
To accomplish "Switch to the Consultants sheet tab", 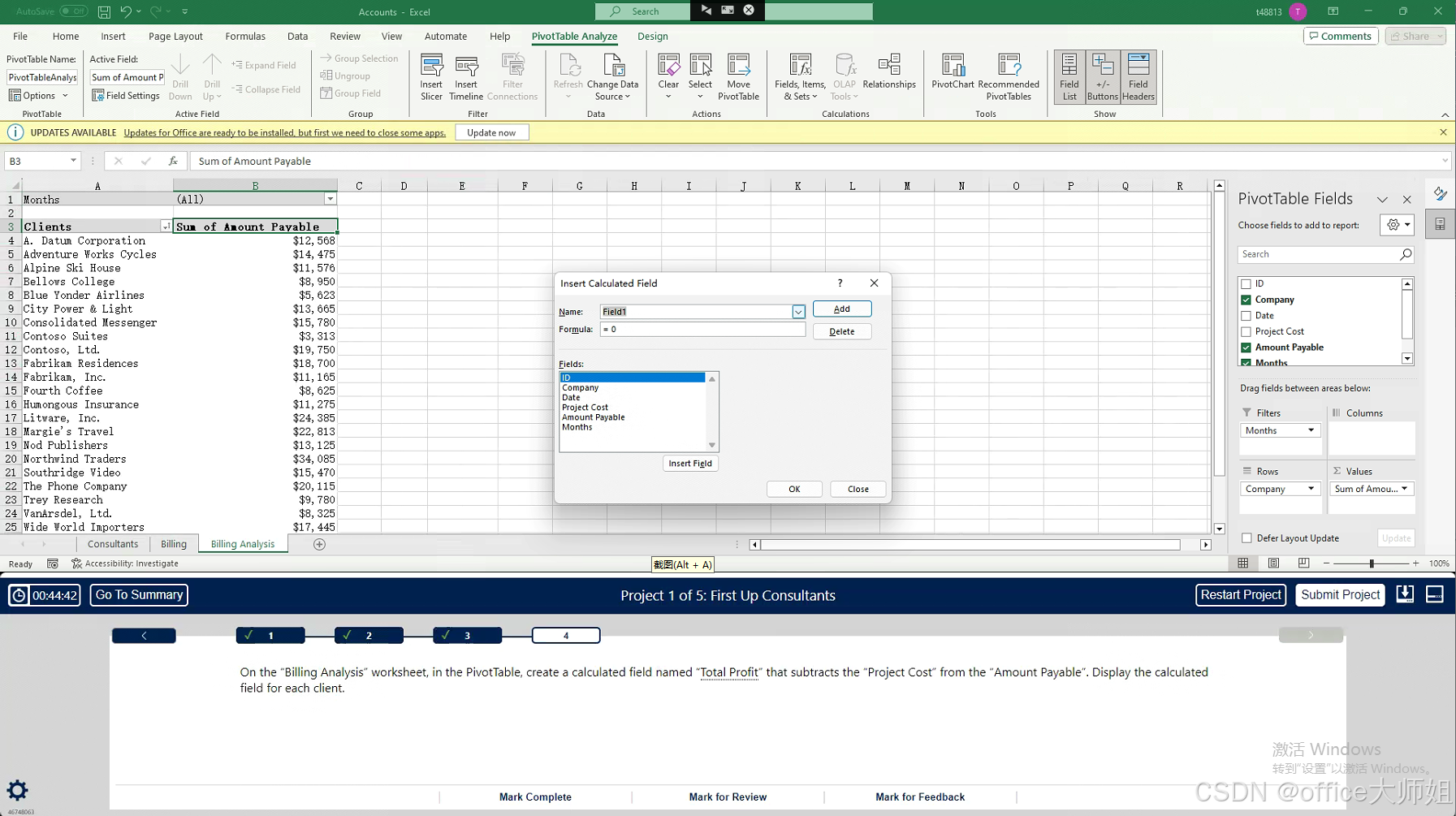I will tap(113, 544).
